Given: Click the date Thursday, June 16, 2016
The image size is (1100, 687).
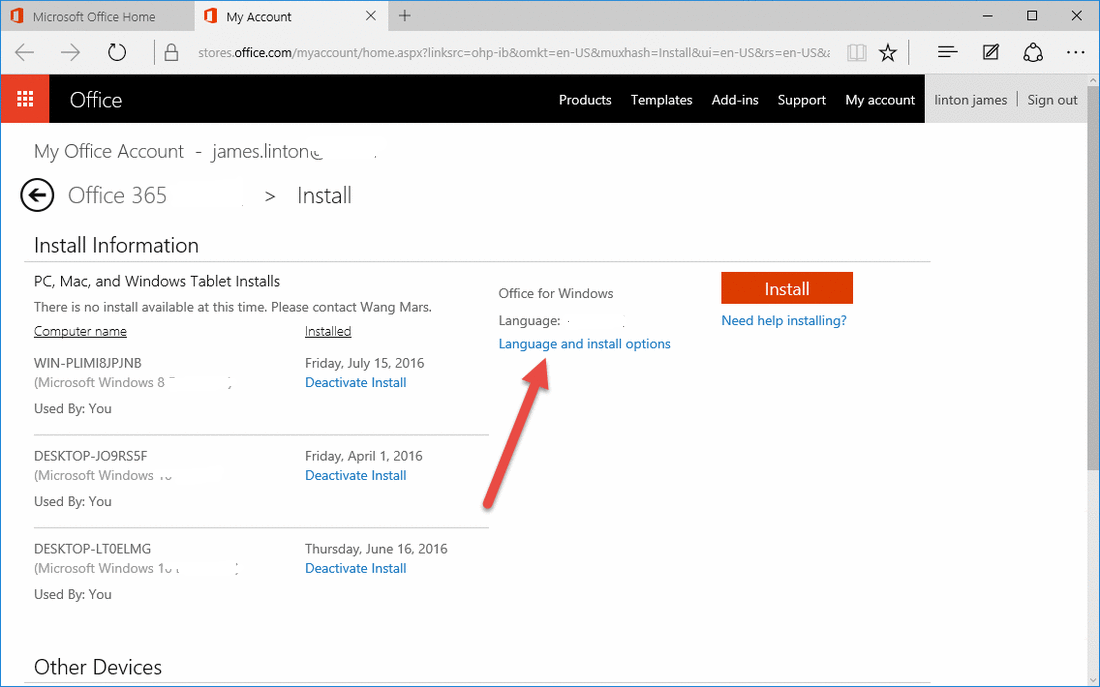Looking at the screenshot, I should [376, 549].
